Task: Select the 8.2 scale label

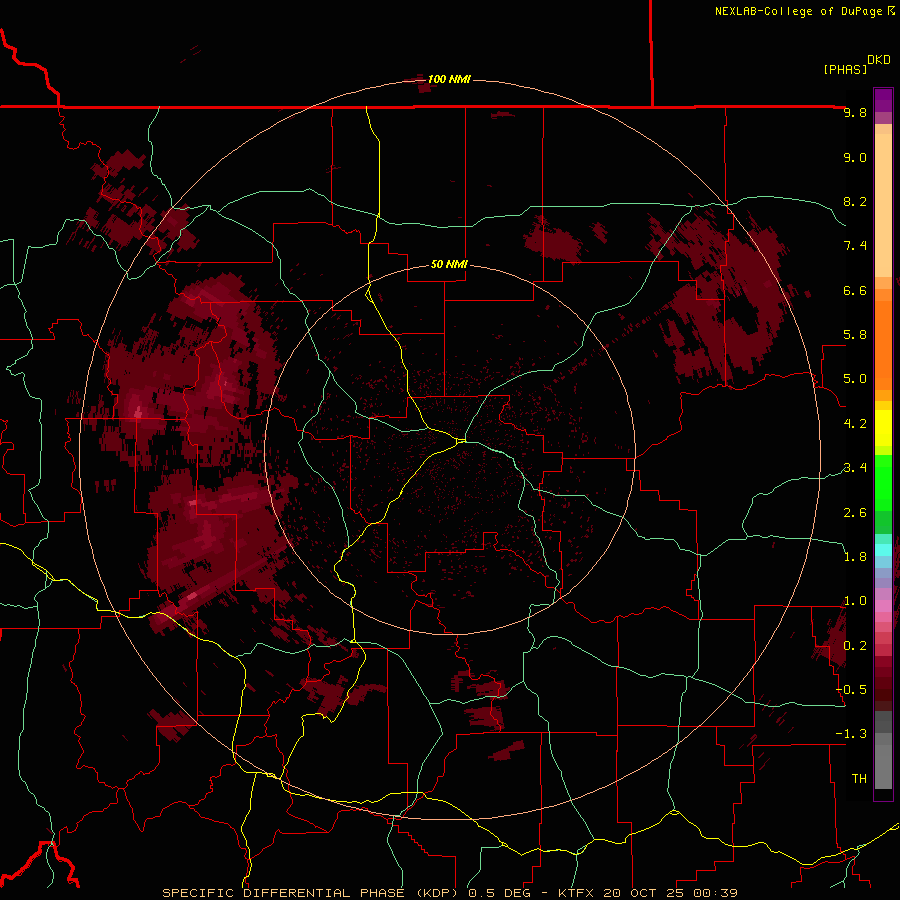Action: tap(855, 201)
